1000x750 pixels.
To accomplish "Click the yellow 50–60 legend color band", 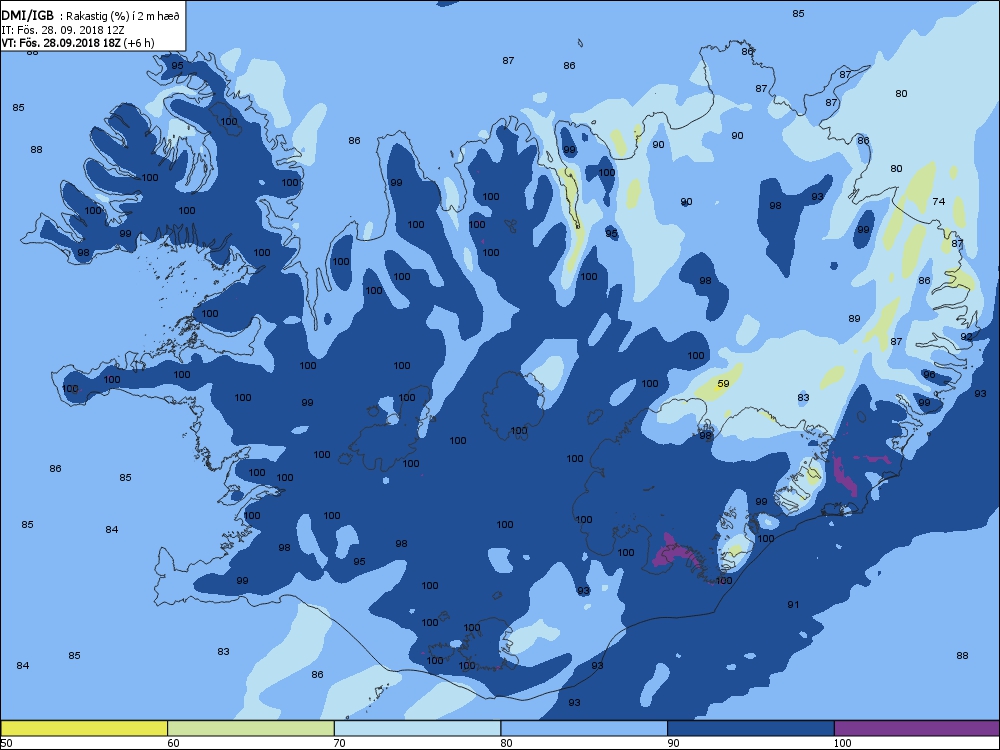I will click(84, 728).
